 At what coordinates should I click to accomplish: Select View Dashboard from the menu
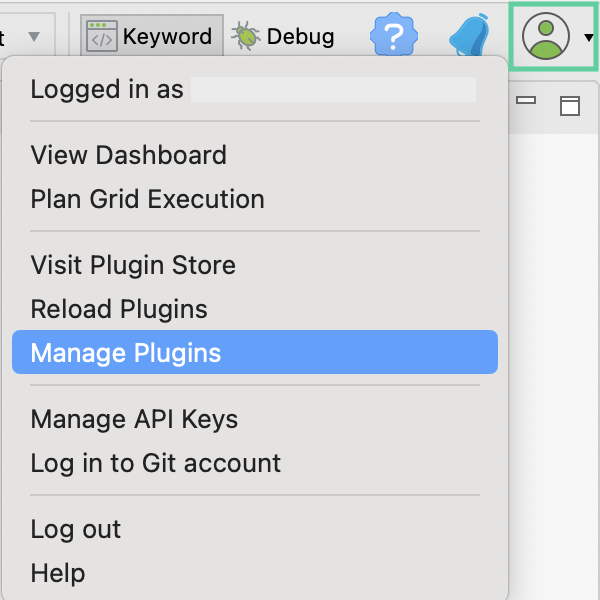129,155
